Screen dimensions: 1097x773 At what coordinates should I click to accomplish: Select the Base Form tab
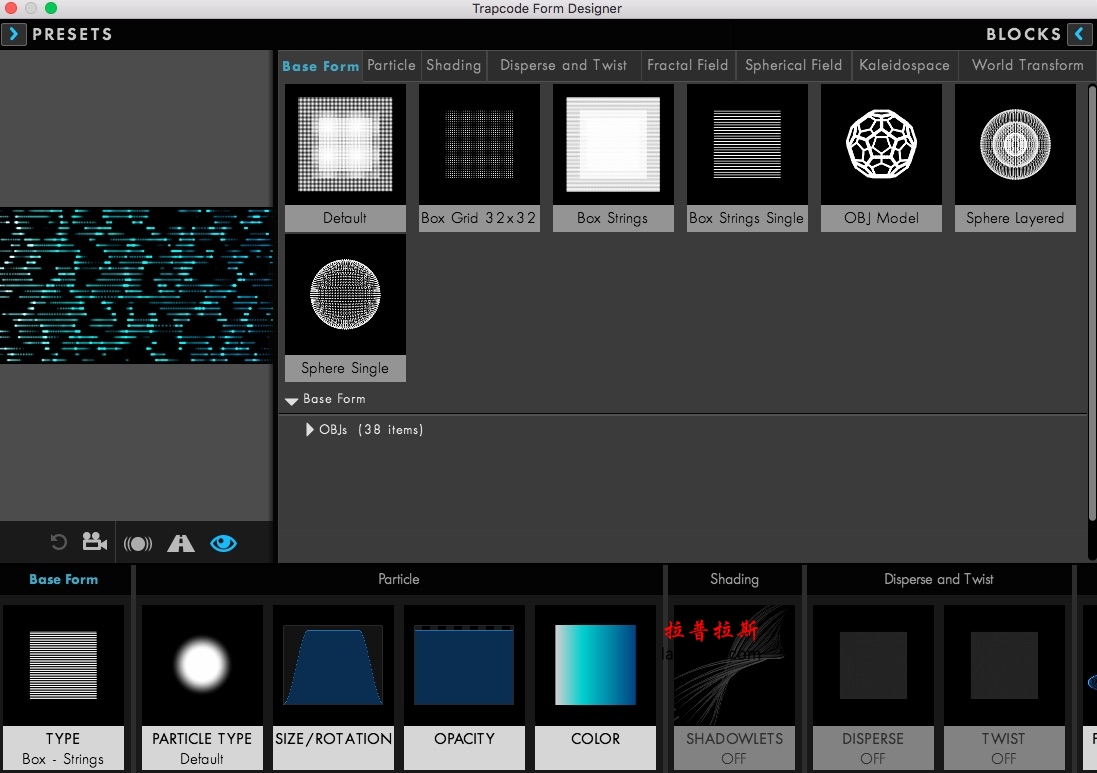tap(320, 66)
